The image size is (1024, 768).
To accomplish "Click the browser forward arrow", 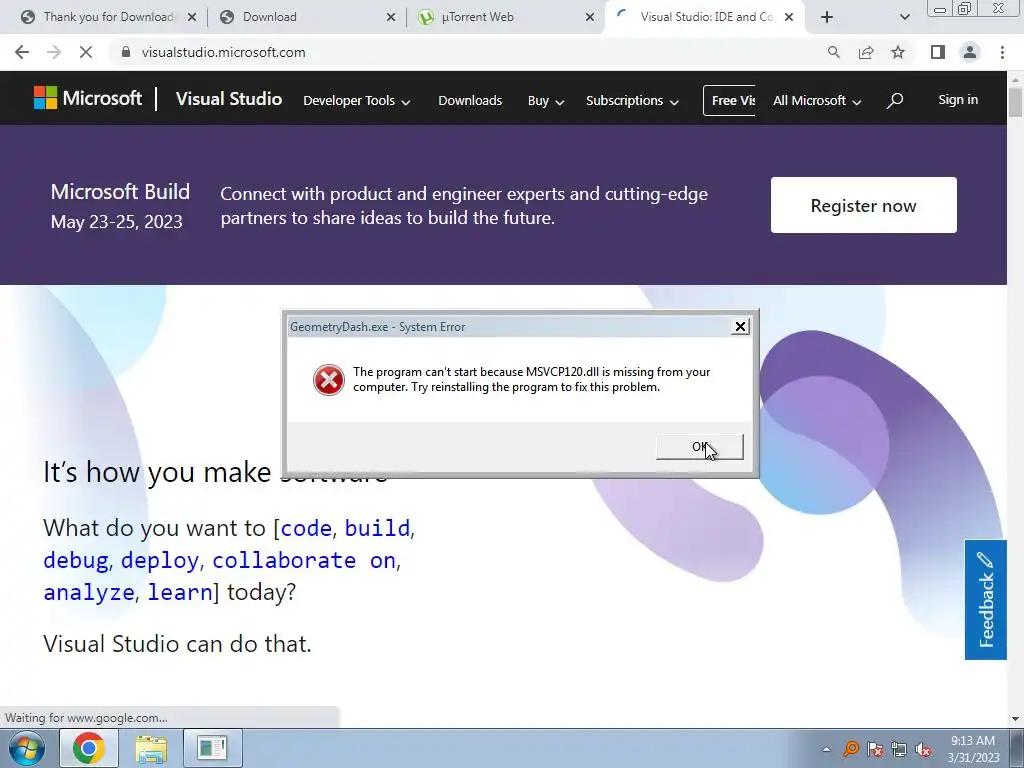I will [54, 52].
